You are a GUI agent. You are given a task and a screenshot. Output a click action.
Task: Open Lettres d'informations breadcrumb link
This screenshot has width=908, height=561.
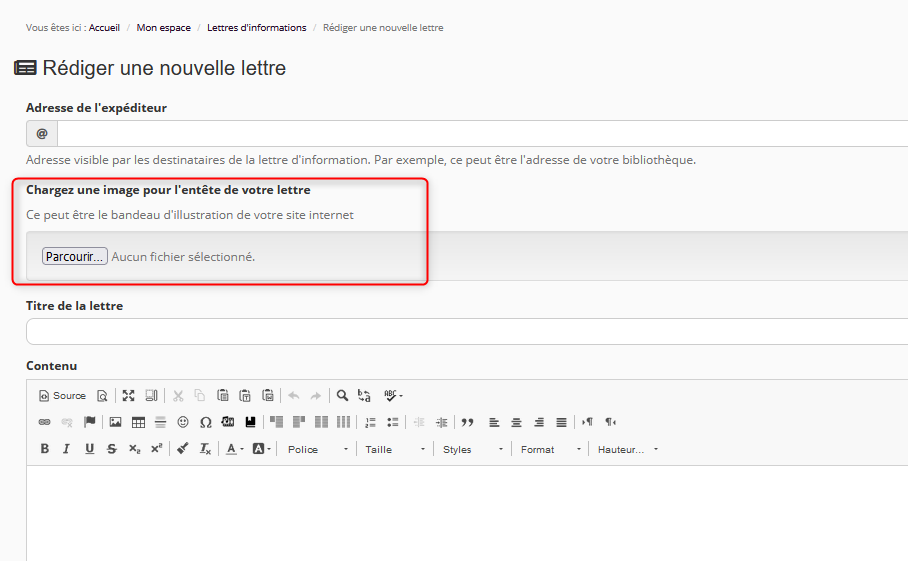point(256,28)
